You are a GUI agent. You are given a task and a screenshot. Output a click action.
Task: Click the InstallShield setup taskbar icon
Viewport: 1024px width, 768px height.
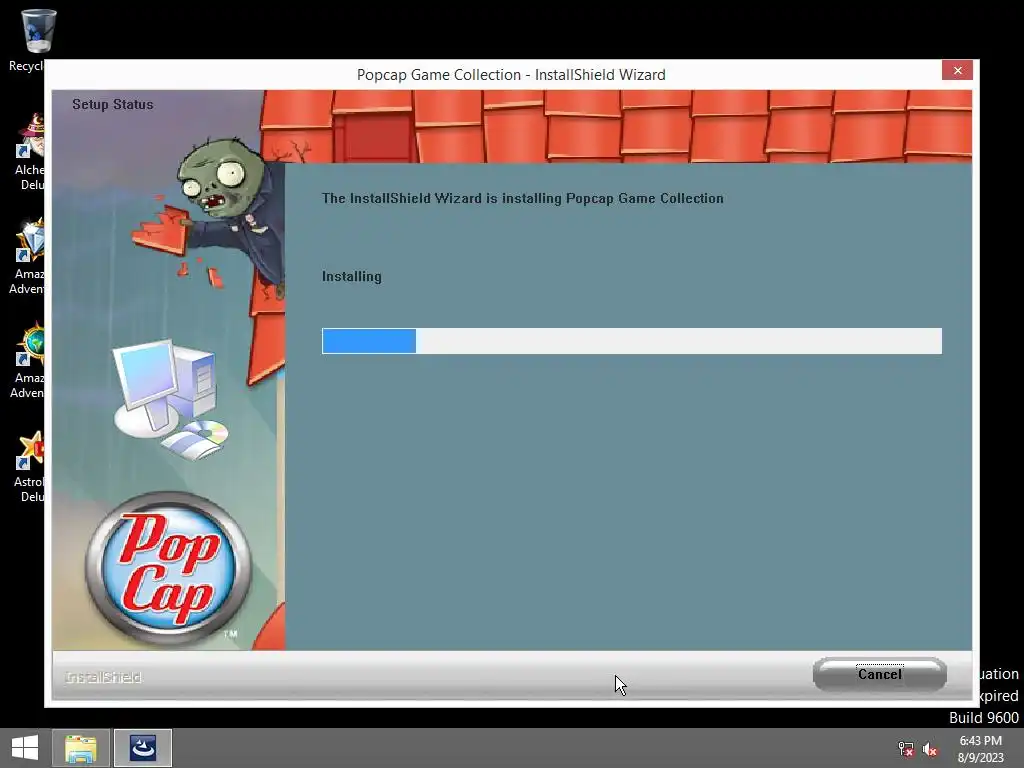point(143,748)
